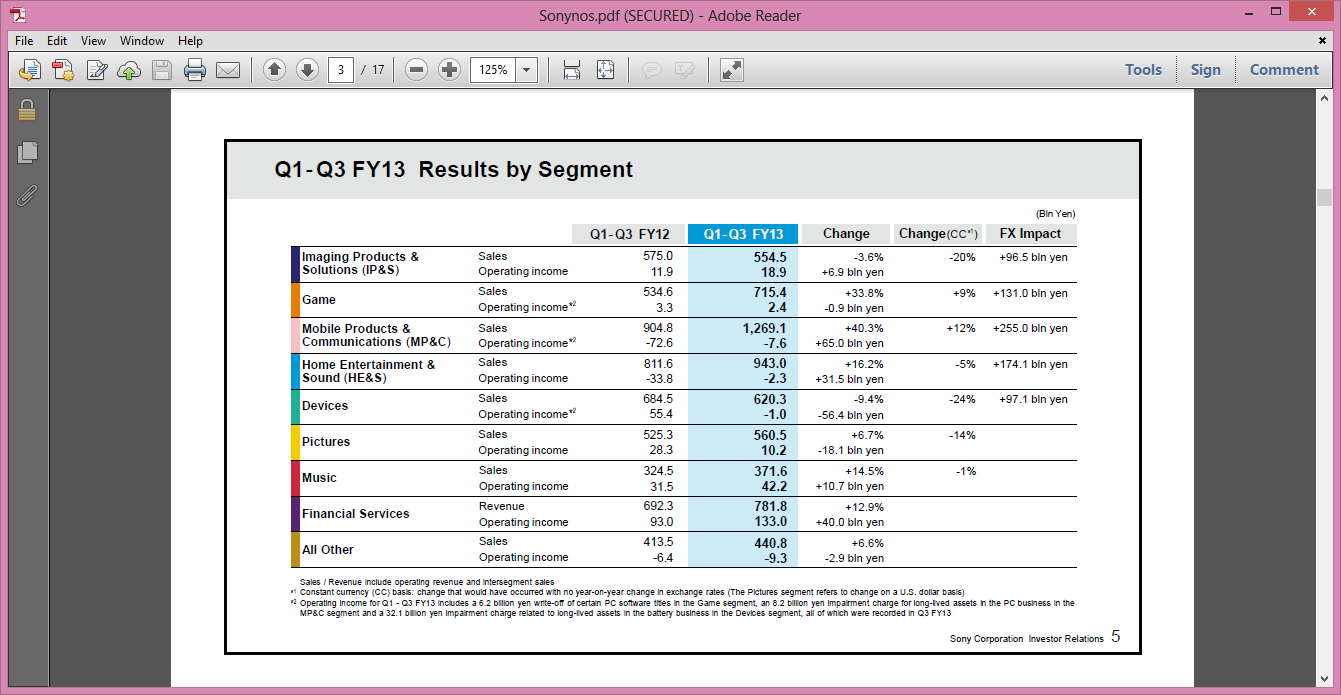Click 'Sony Corporation Investor Relations' footer text
Viewport: 1341px width, 695px height.
(1027, 638)
